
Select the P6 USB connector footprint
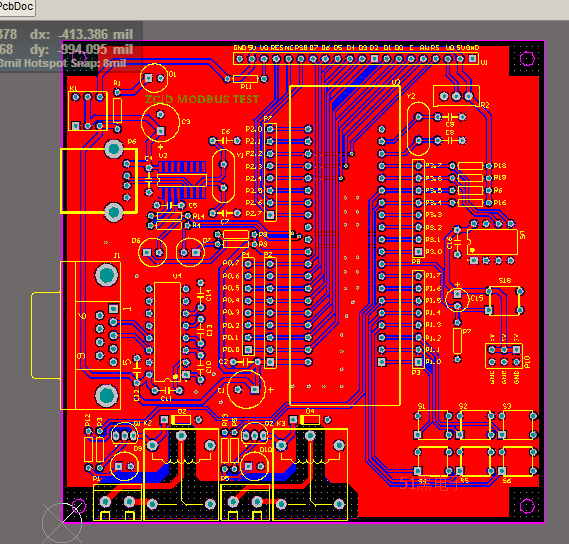click(99, 180)
